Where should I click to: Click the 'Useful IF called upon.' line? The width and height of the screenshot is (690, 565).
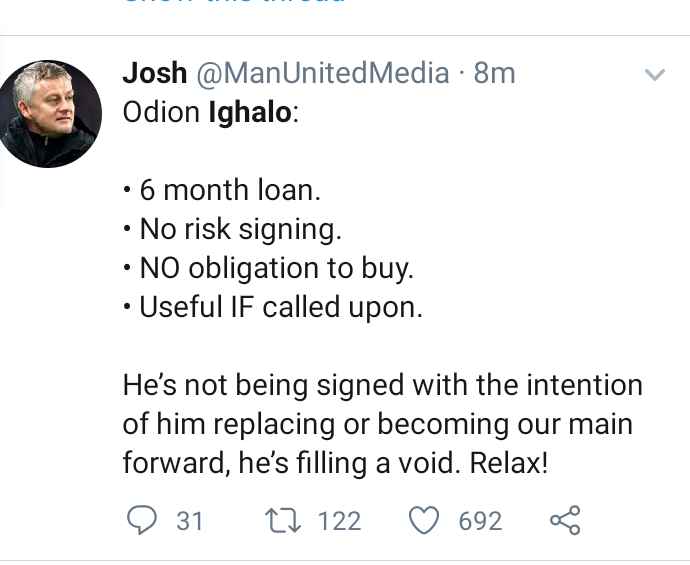pyautogui.click(x=273, y=307)
